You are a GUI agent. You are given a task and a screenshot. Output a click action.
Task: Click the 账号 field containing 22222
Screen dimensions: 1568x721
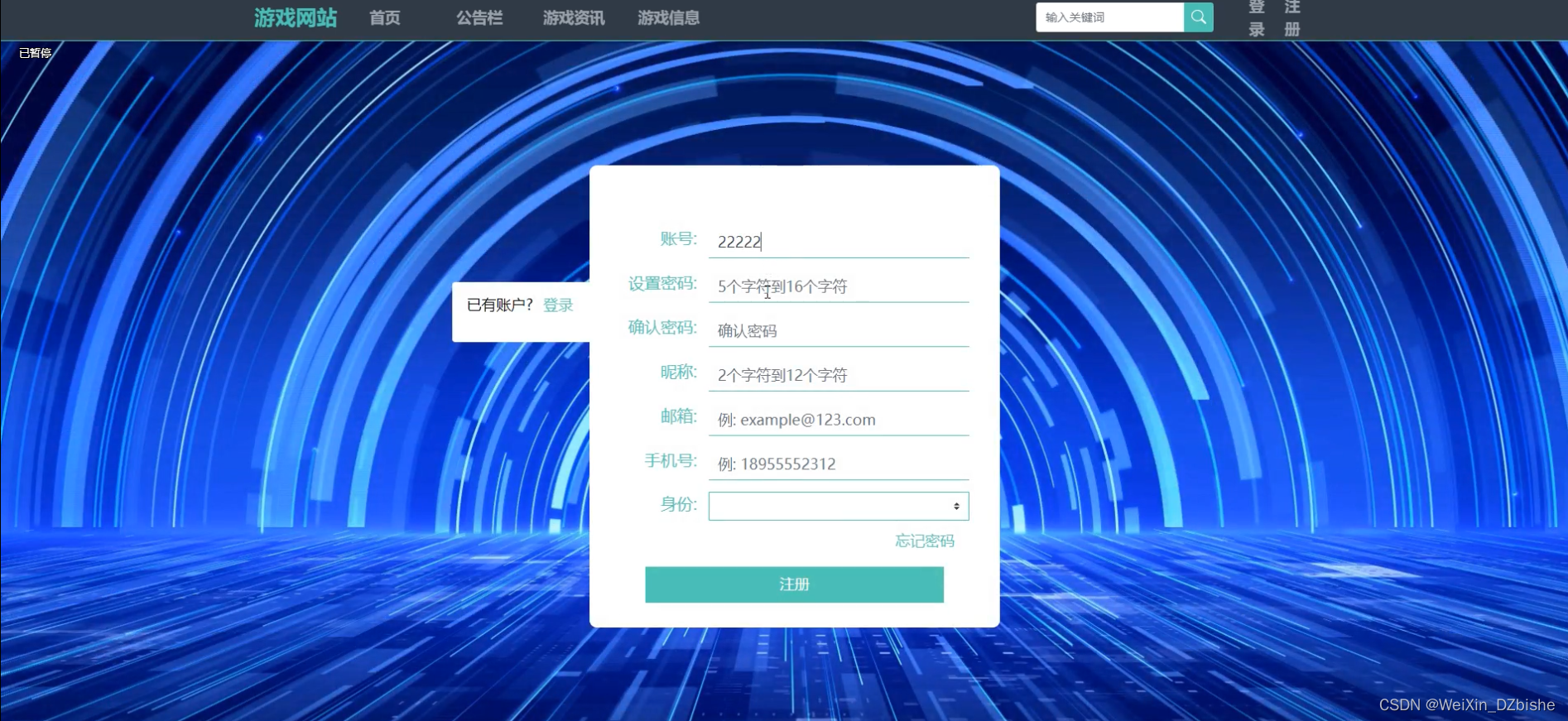(839, 242)
